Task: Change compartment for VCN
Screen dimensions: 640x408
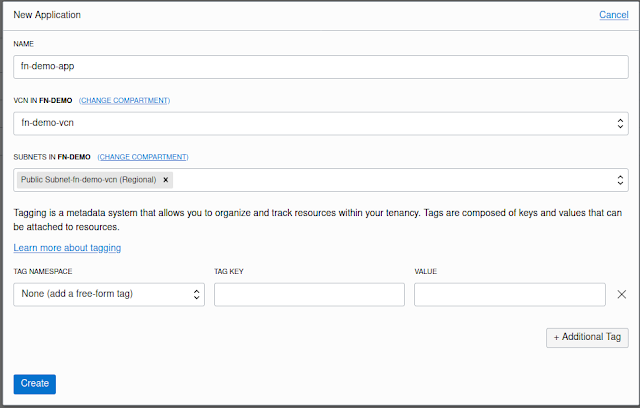Action: click(124, 100)
